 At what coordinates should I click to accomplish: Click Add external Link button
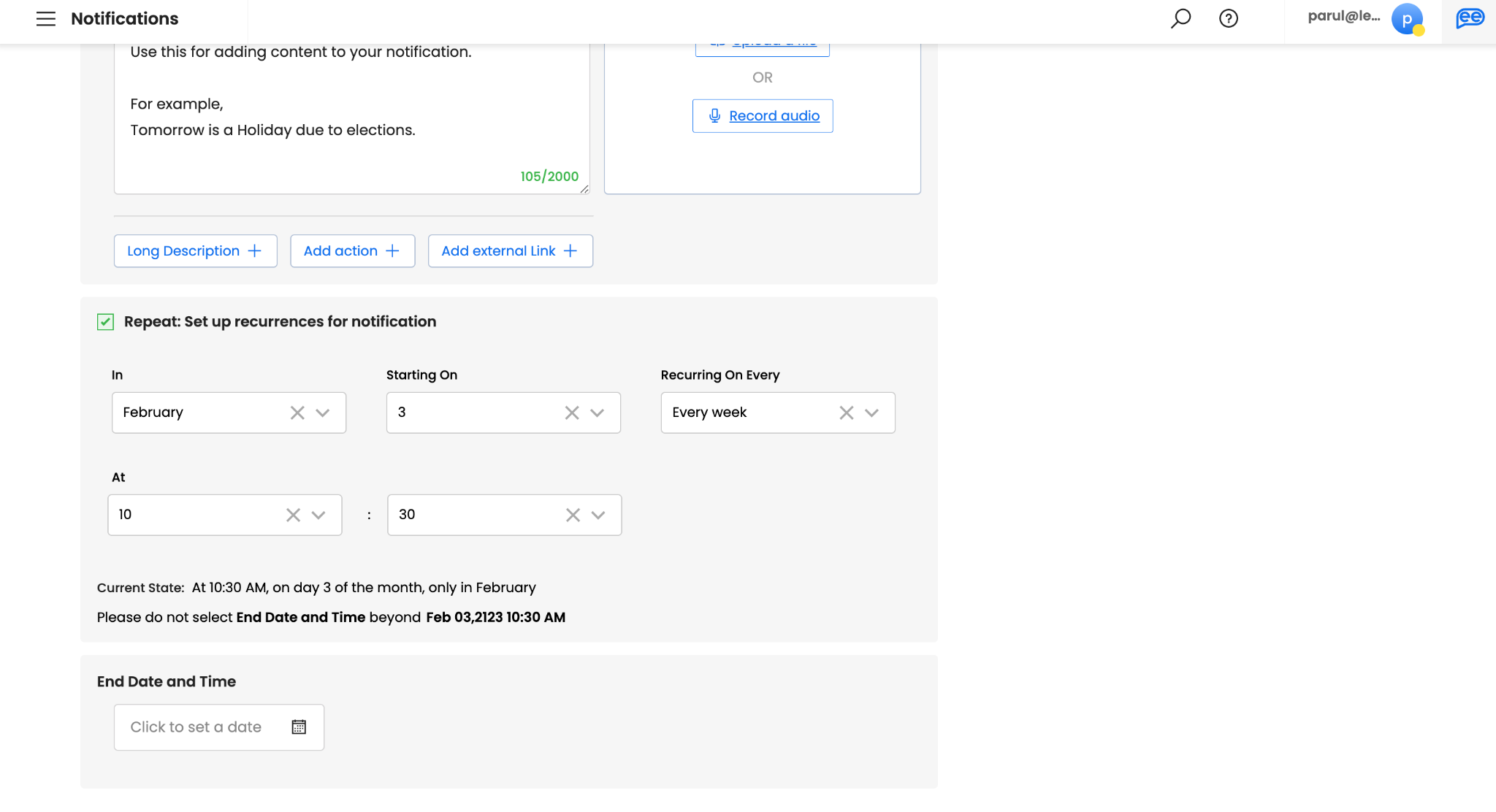(510, 251)
